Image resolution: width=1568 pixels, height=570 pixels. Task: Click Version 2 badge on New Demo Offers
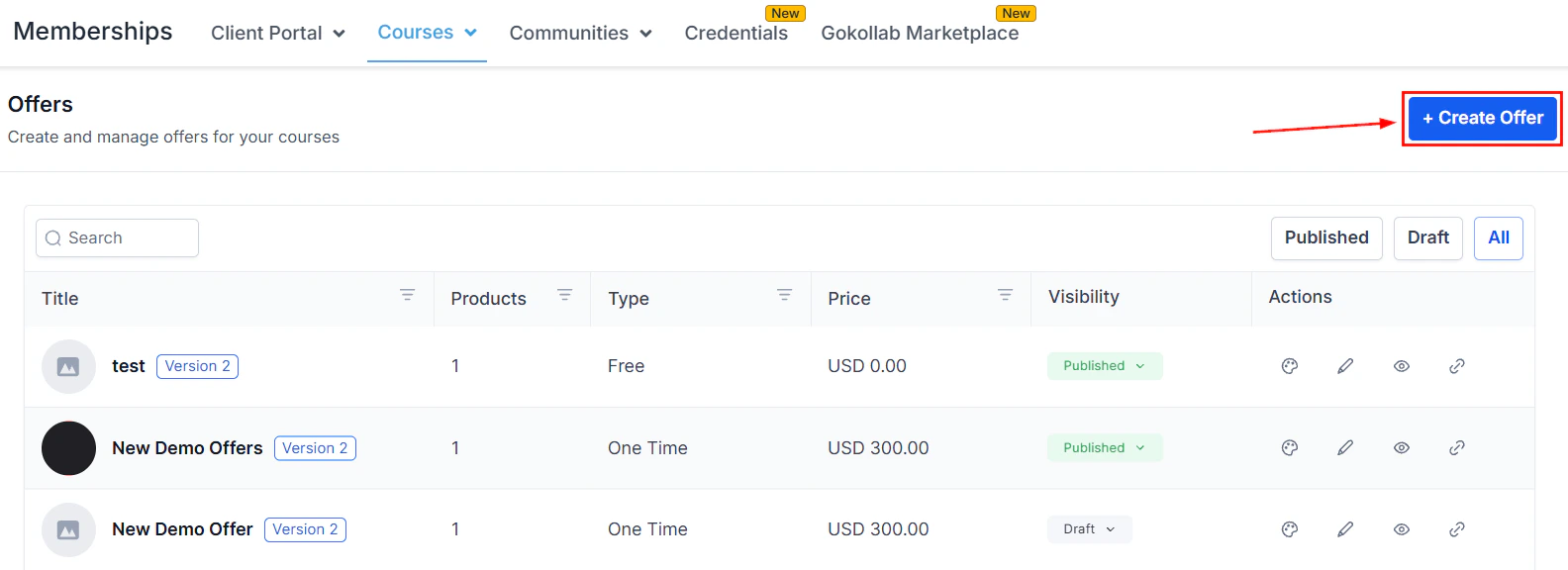pos(315,448)
